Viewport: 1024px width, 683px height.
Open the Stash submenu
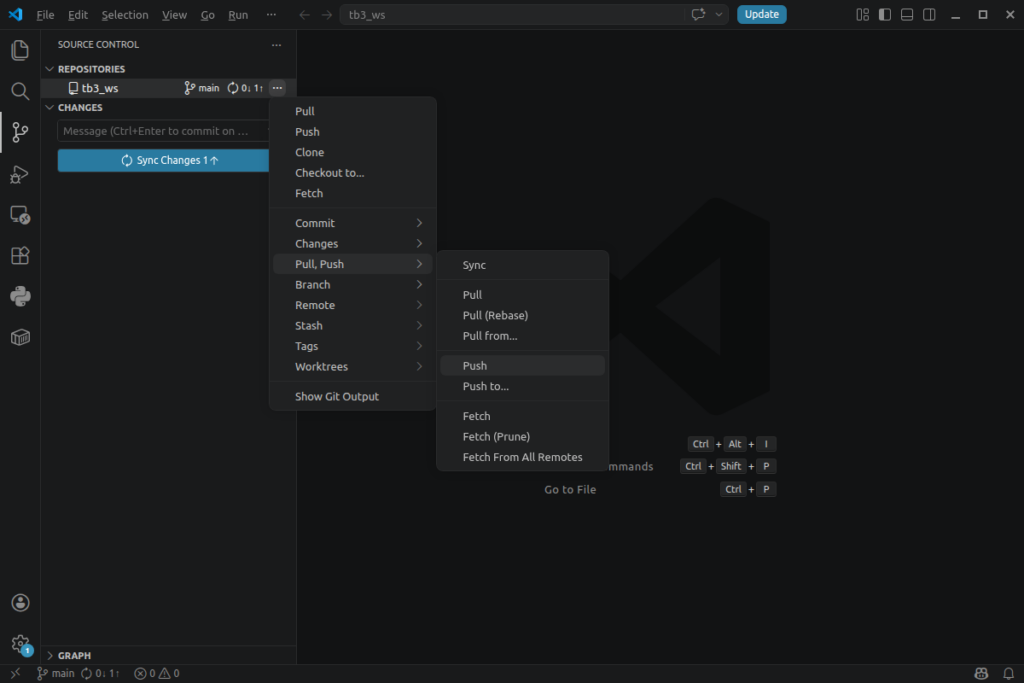click(x=353, y=326)
